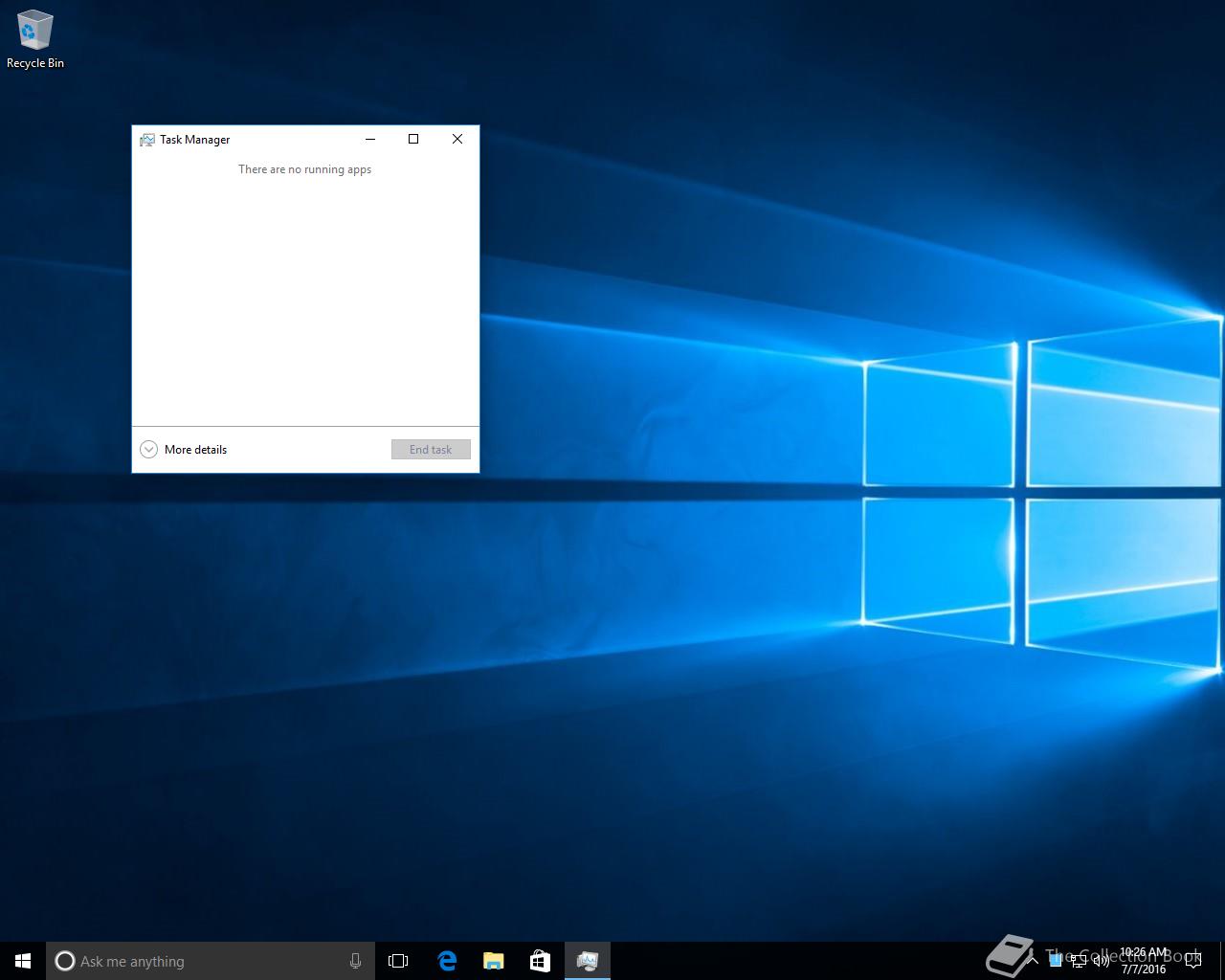Open the Windows Store from taskbar
Image resolution: width=1225 pixels, height=980 pixels.
[540, 961]
